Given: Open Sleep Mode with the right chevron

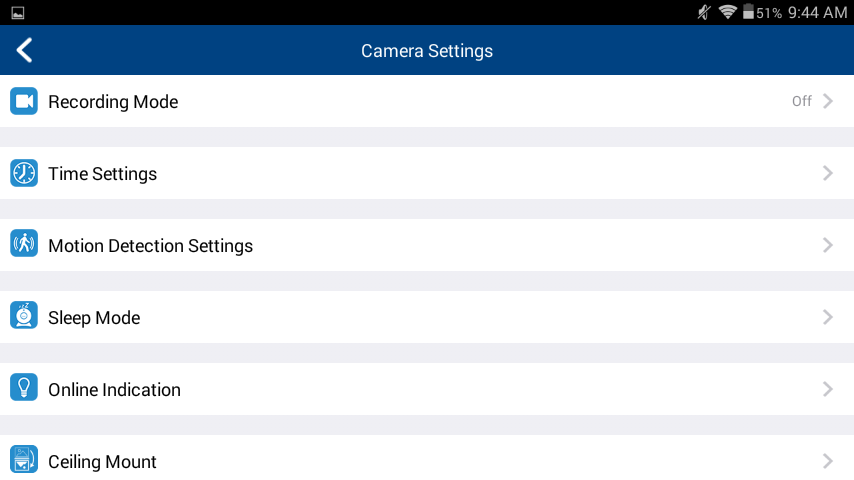Looking at the screenshot, I should [x=828, y=317].
